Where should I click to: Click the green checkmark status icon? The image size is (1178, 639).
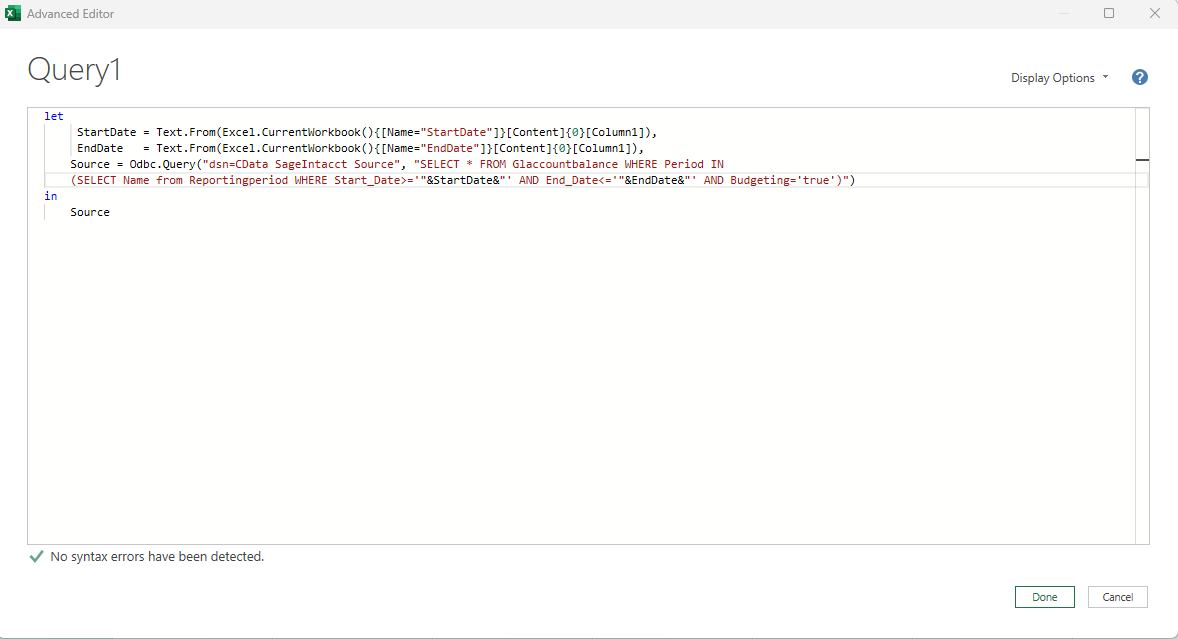coord(36,556)
